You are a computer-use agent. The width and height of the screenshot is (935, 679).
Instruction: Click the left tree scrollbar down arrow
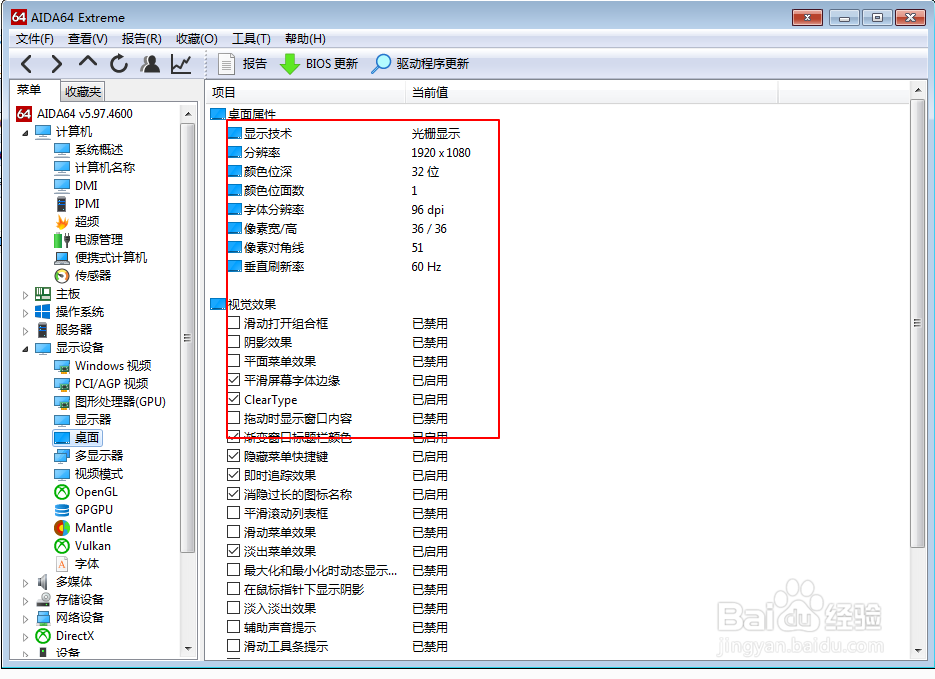(x=188, y=649)
